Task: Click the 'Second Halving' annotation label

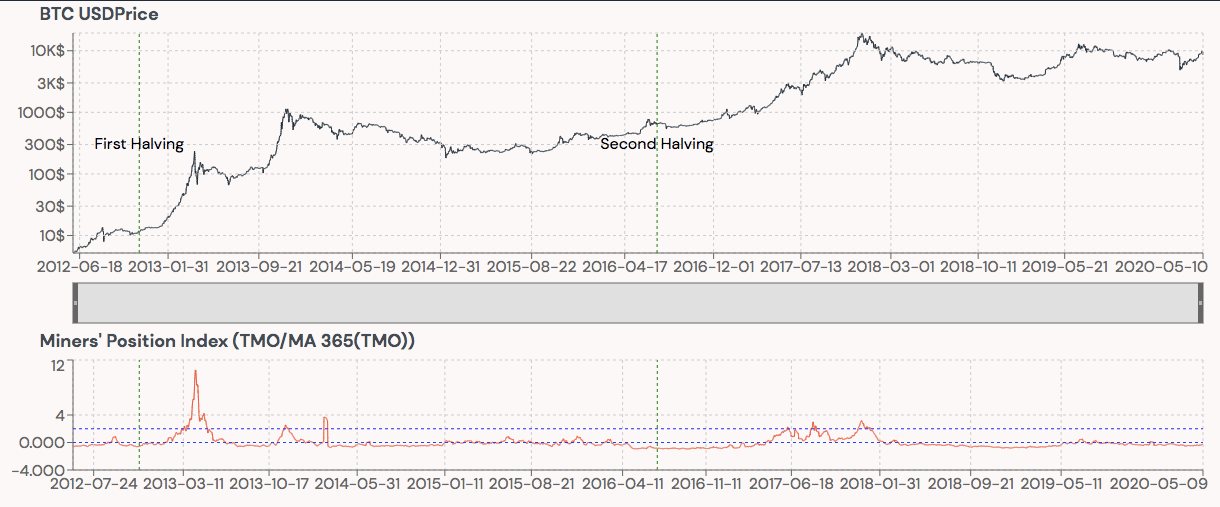Action: (657, 144)
